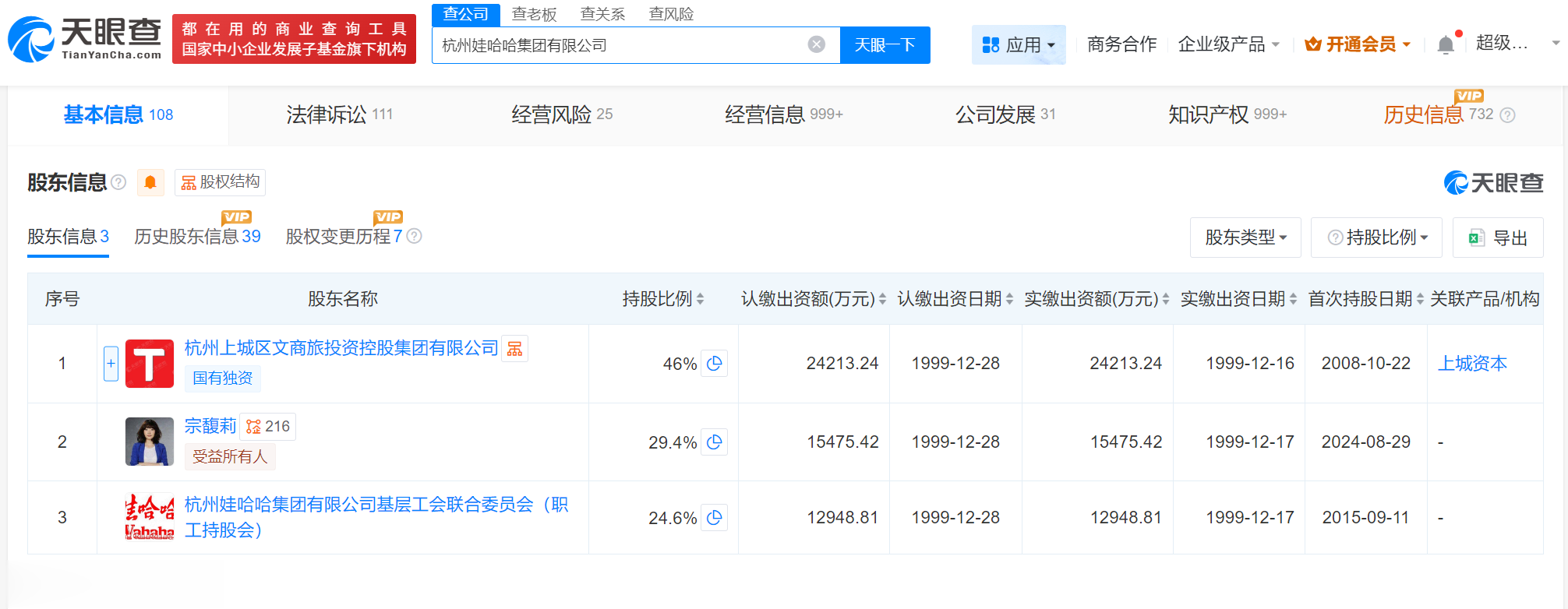Click the 天眼一下 search button
1568x609 pixels.
[885, 44]
